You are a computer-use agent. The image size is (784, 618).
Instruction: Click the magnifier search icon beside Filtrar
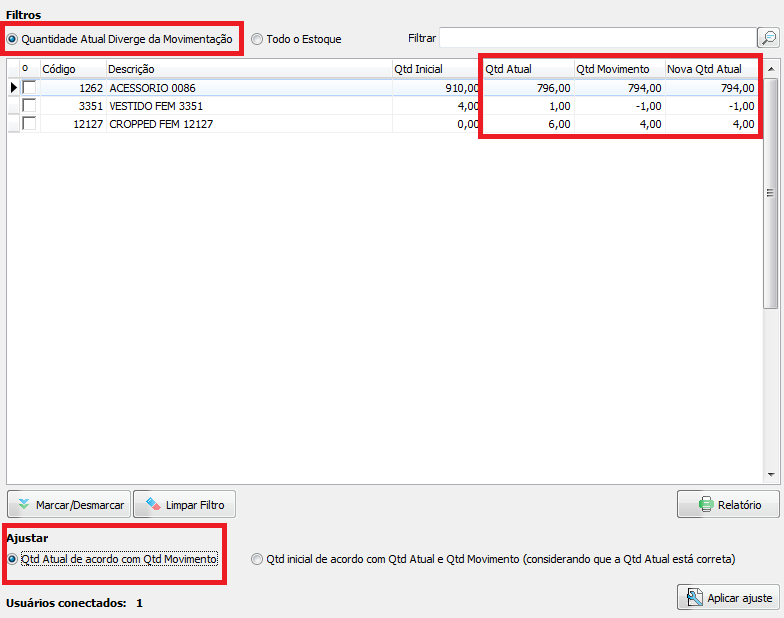[768, 38]
